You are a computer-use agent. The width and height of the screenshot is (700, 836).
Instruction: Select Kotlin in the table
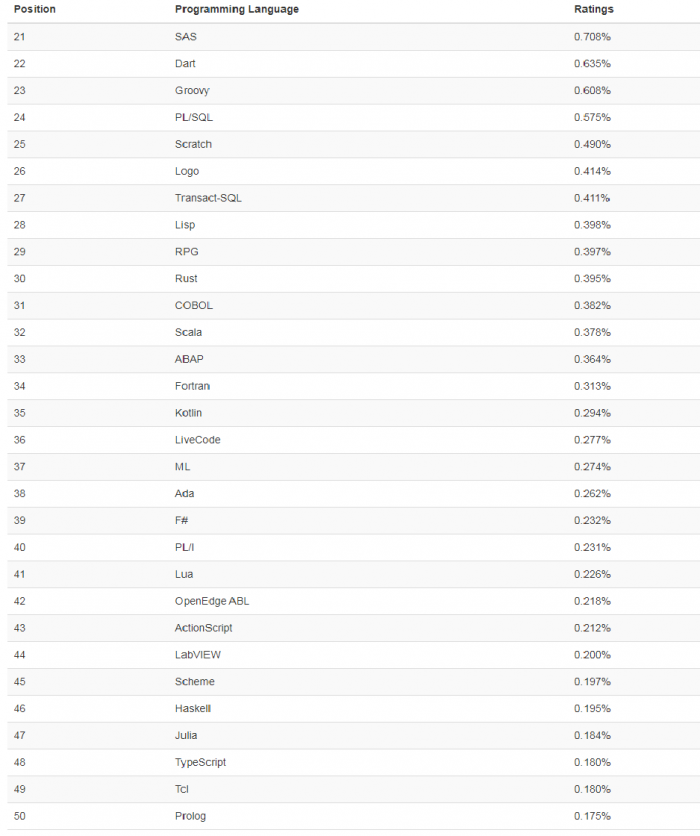pos(189,413)
